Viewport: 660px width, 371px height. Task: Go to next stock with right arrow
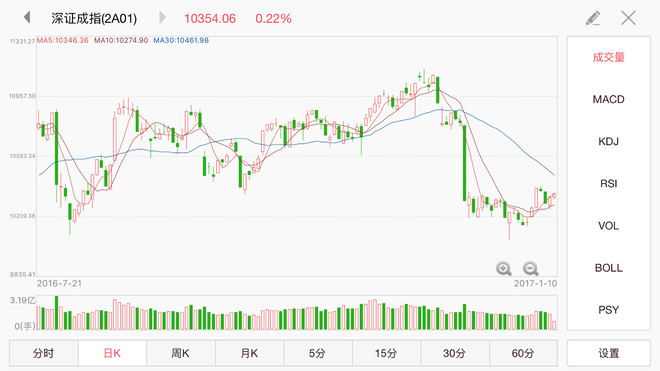click(162, 18)
